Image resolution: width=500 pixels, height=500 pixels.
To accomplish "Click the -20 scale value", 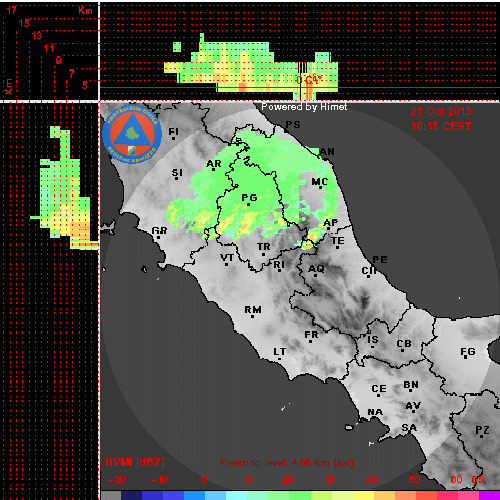I will (x=117, y=480).
